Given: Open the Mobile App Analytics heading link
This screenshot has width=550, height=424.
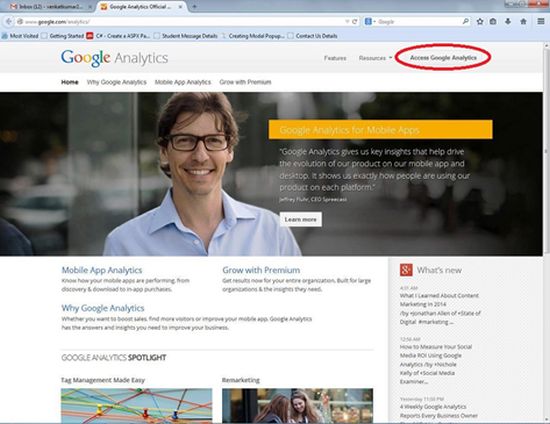Looking at the screenshot, I should [102, 270].
